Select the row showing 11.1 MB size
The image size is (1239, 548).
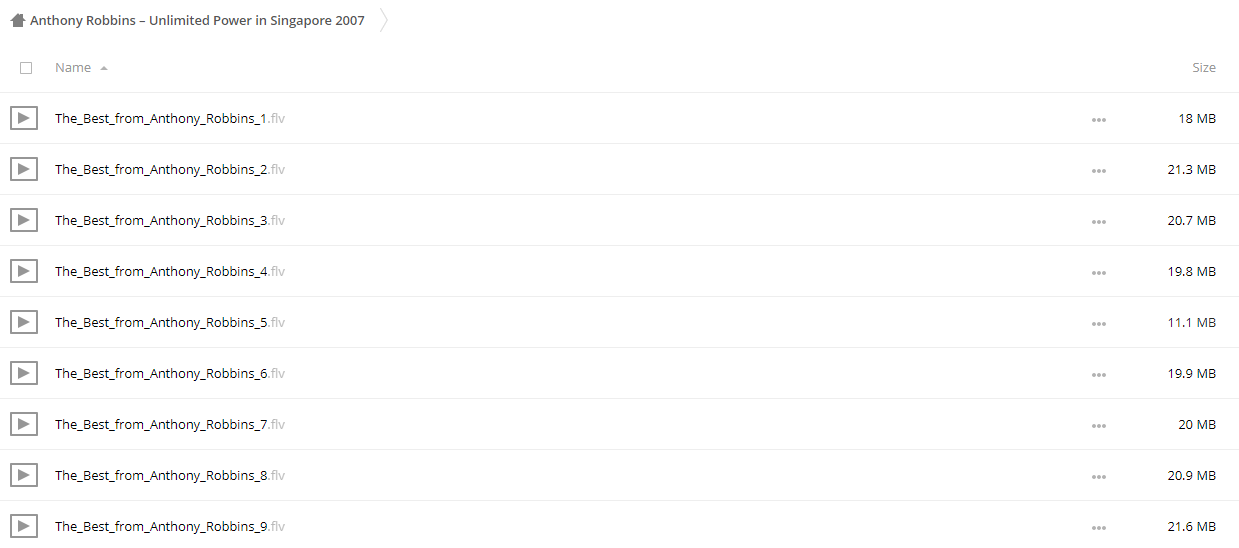pyautogui.click(x=619, y=322)
